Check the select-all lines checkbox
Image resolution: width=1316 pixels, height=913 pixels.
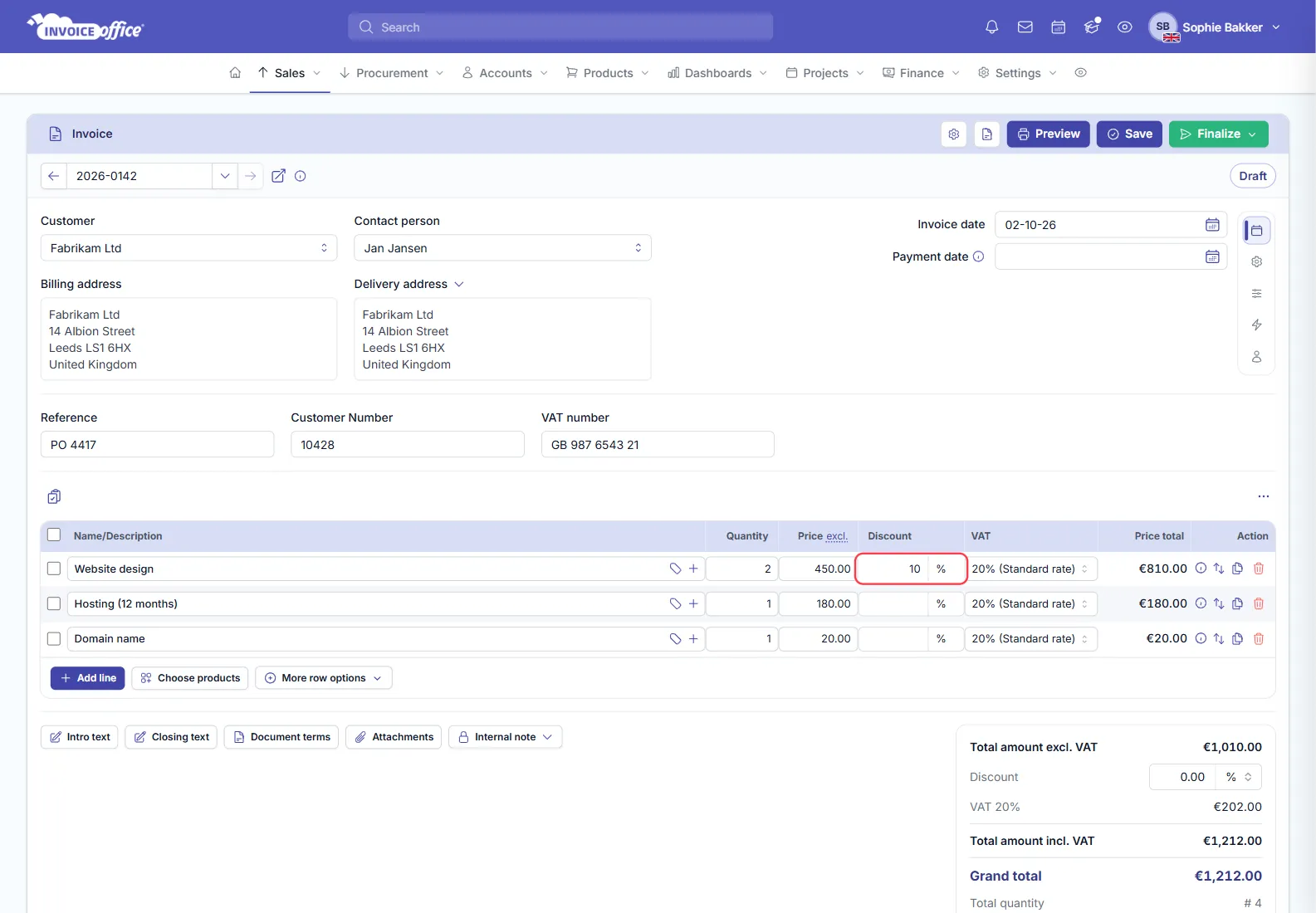tap(54, 535)
